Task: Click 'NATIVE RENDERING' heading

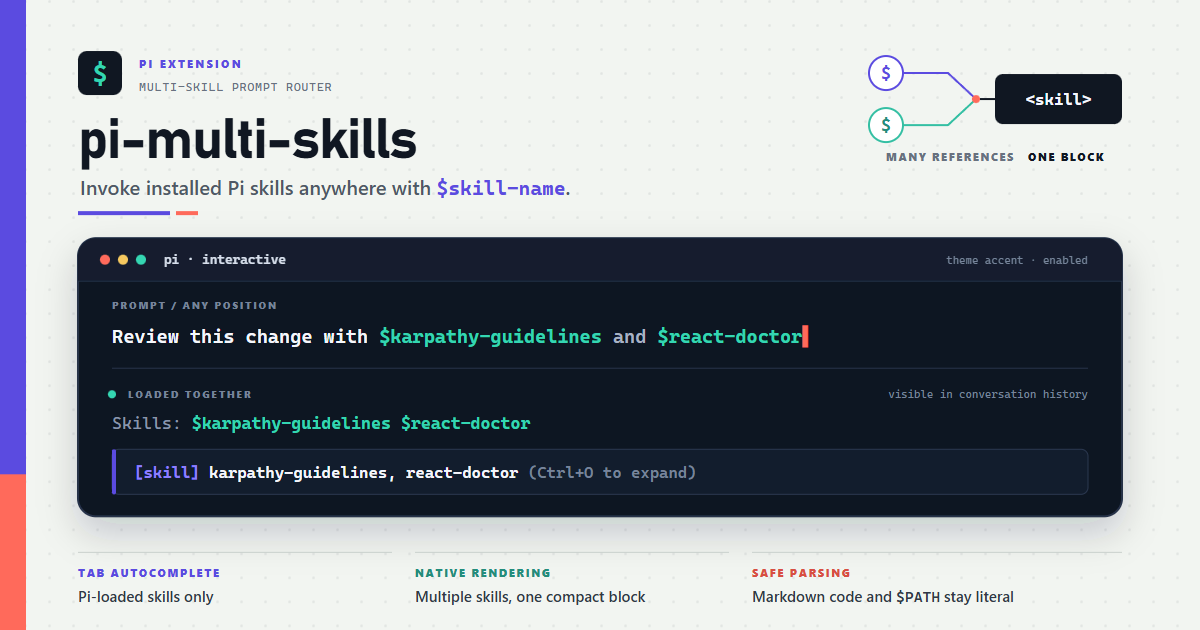Action: click(483, 573)
